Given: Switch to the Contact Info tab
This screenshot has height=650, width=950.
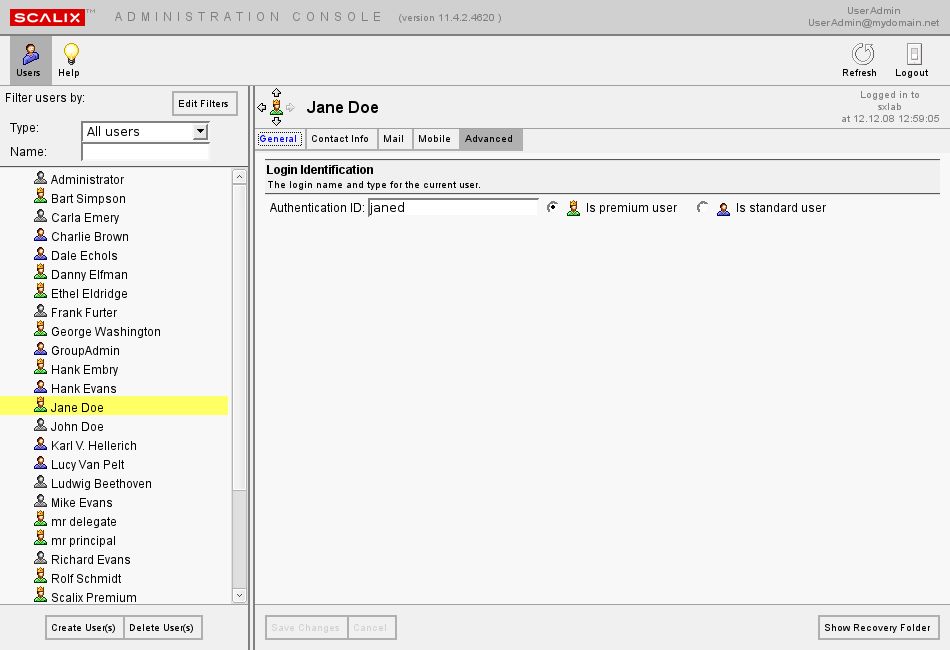Looking at the screenshot, I should [340, 139].
